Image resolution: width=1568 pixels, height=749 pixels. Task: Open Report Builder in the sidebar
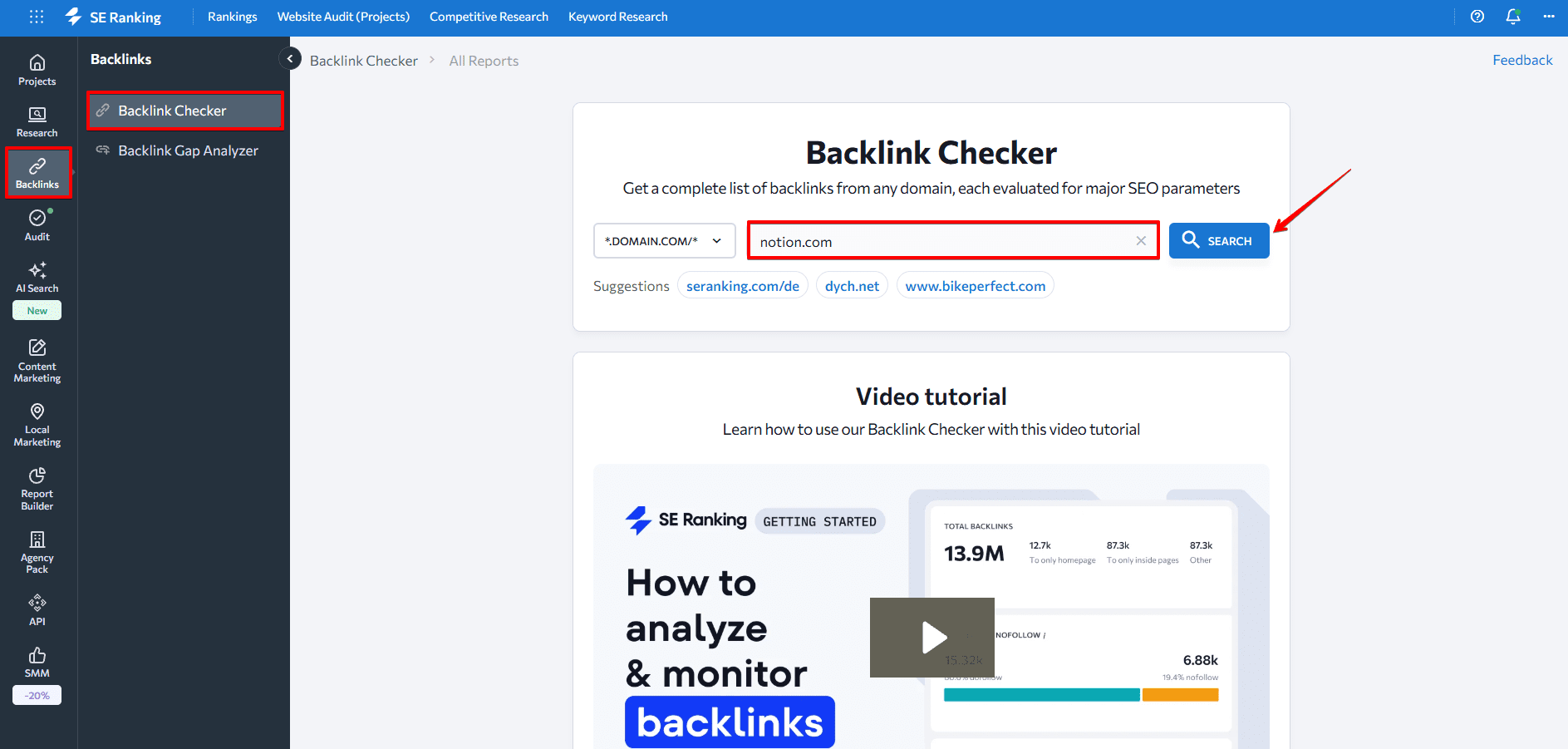pyautogui.click(x=37, y=489)
